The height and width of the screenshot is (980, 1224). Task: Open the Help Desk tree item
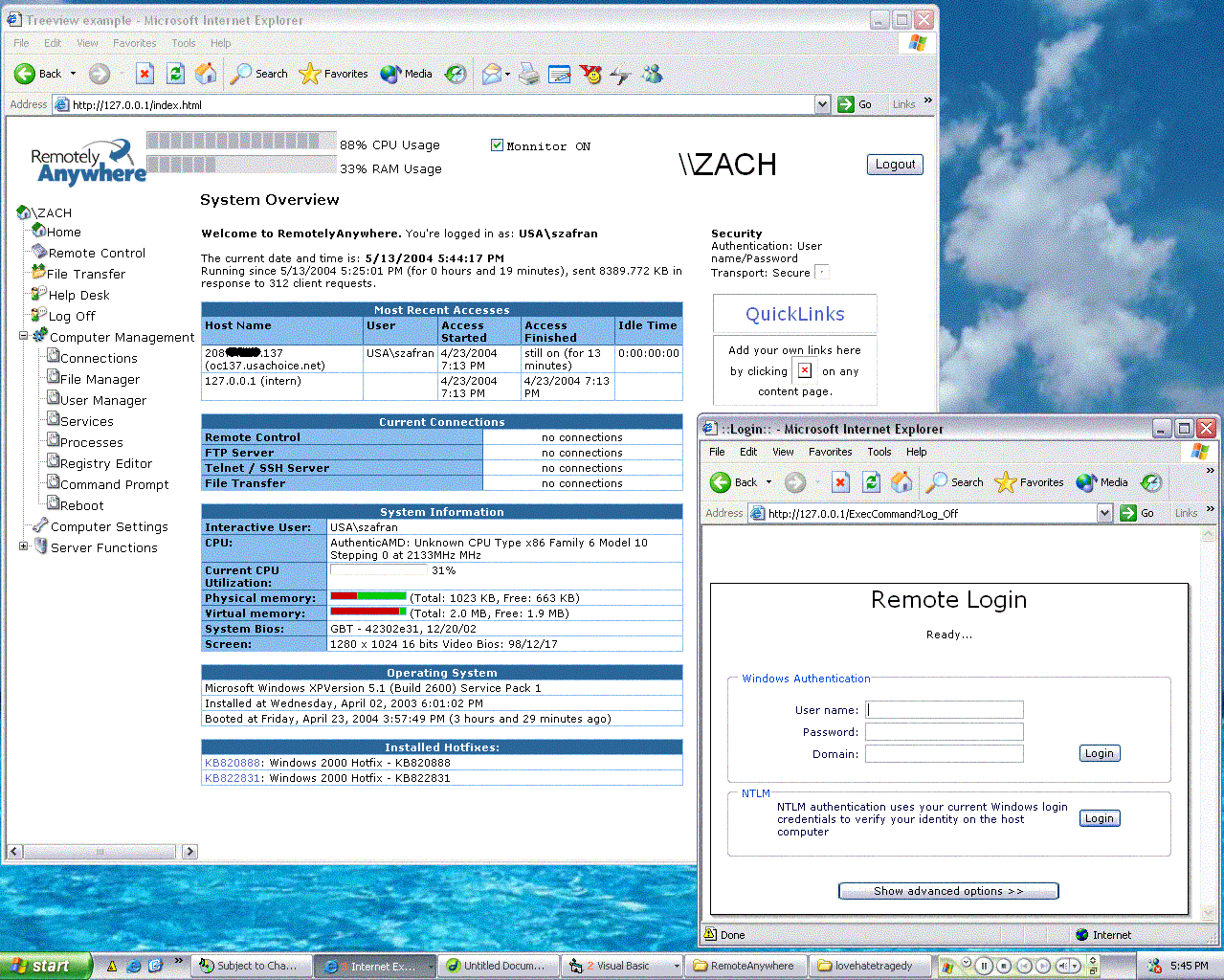(x=78, y=296)
